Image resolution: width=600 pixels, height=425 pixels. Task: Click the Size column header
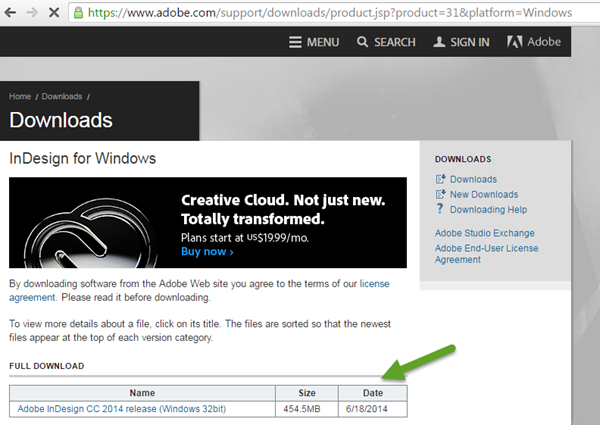click(x=307, y=393)
